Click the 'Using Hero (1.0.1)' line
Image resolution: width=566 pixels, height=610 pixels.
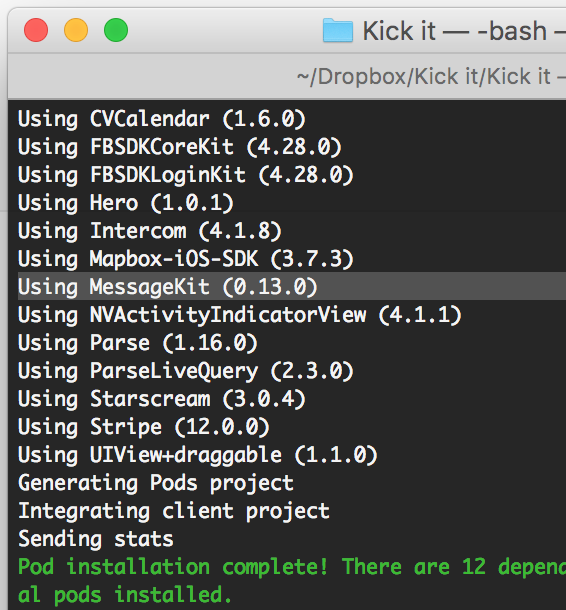(126, 203)
